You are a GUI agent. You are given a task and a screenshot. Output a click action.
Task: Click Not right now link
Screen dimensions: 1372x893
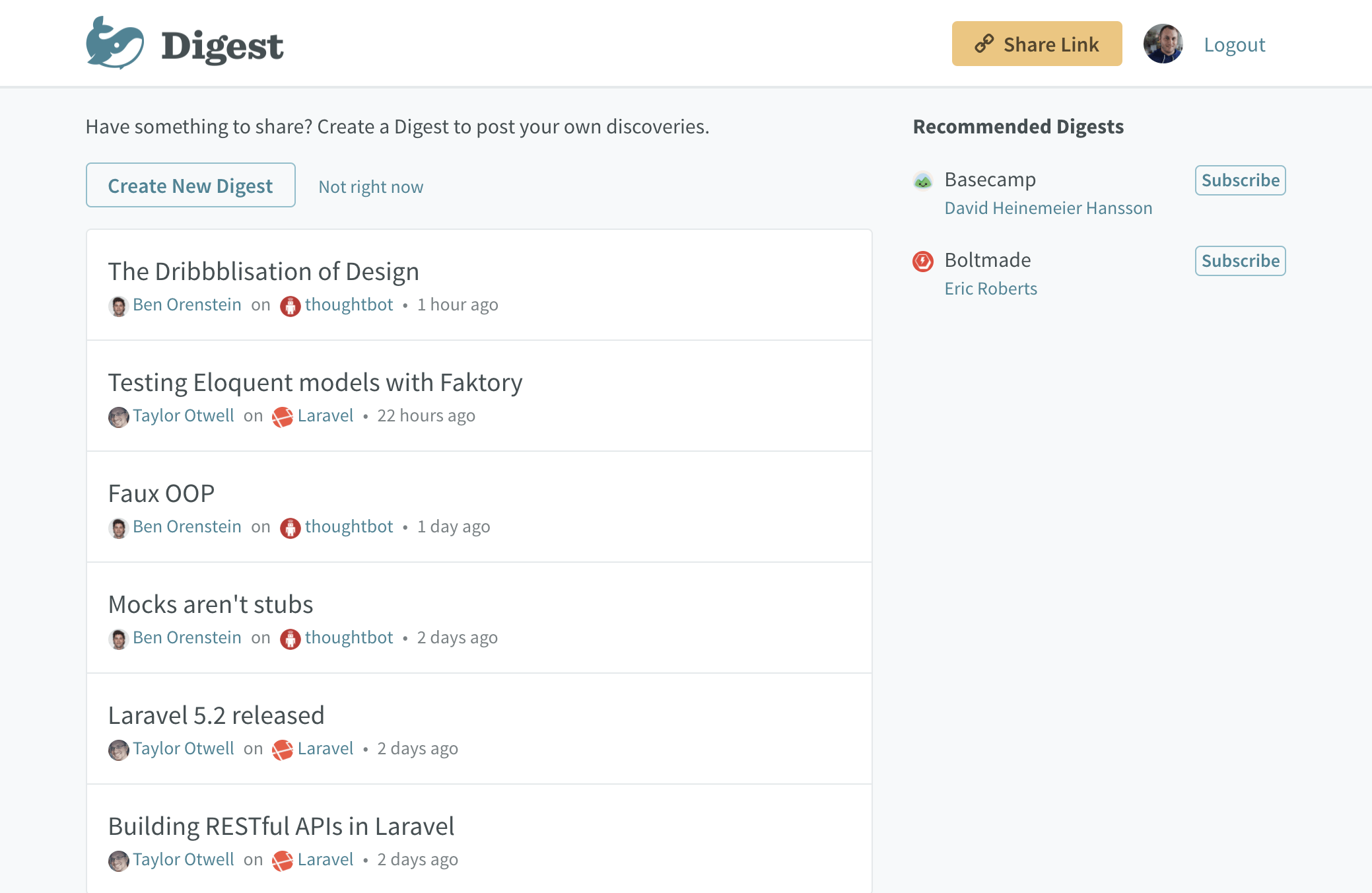pos(370,186)
